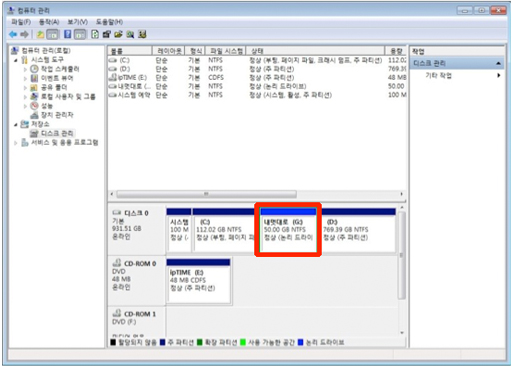Go back with the blue left arrow
514x366 pixels.
13,34
